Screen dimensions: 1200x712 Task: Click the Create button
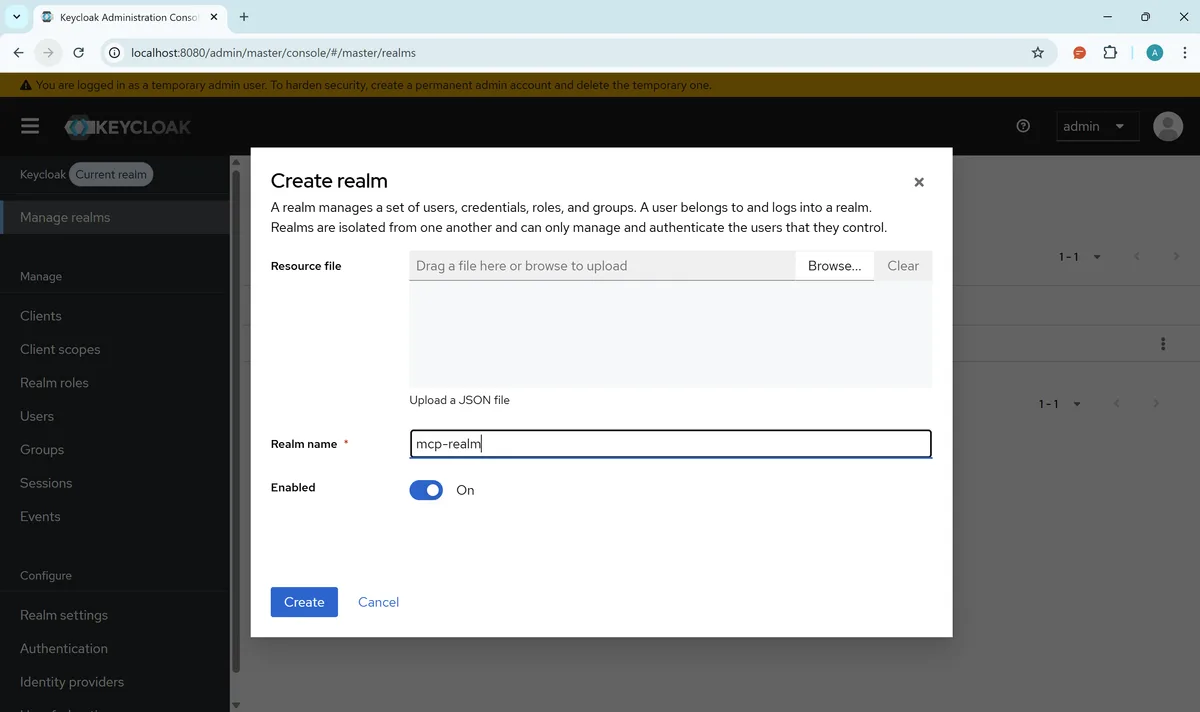click(304, 602)
